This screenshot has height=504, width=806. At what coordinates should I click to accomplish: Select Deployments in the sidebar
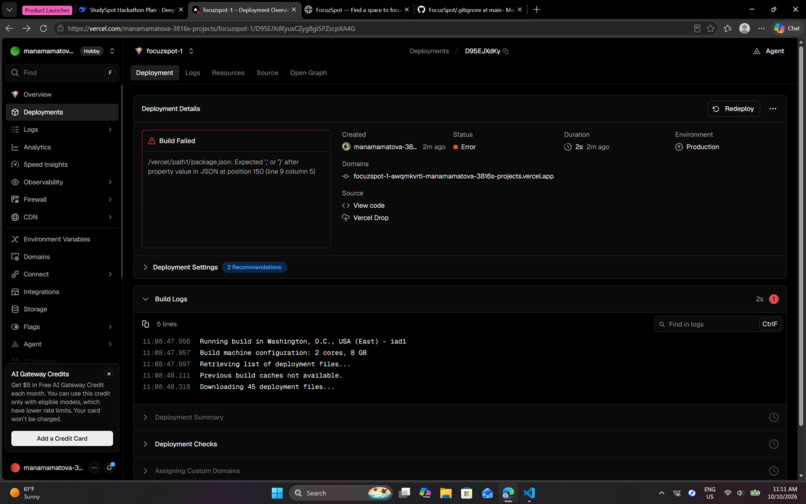click(x=62, y=112)
